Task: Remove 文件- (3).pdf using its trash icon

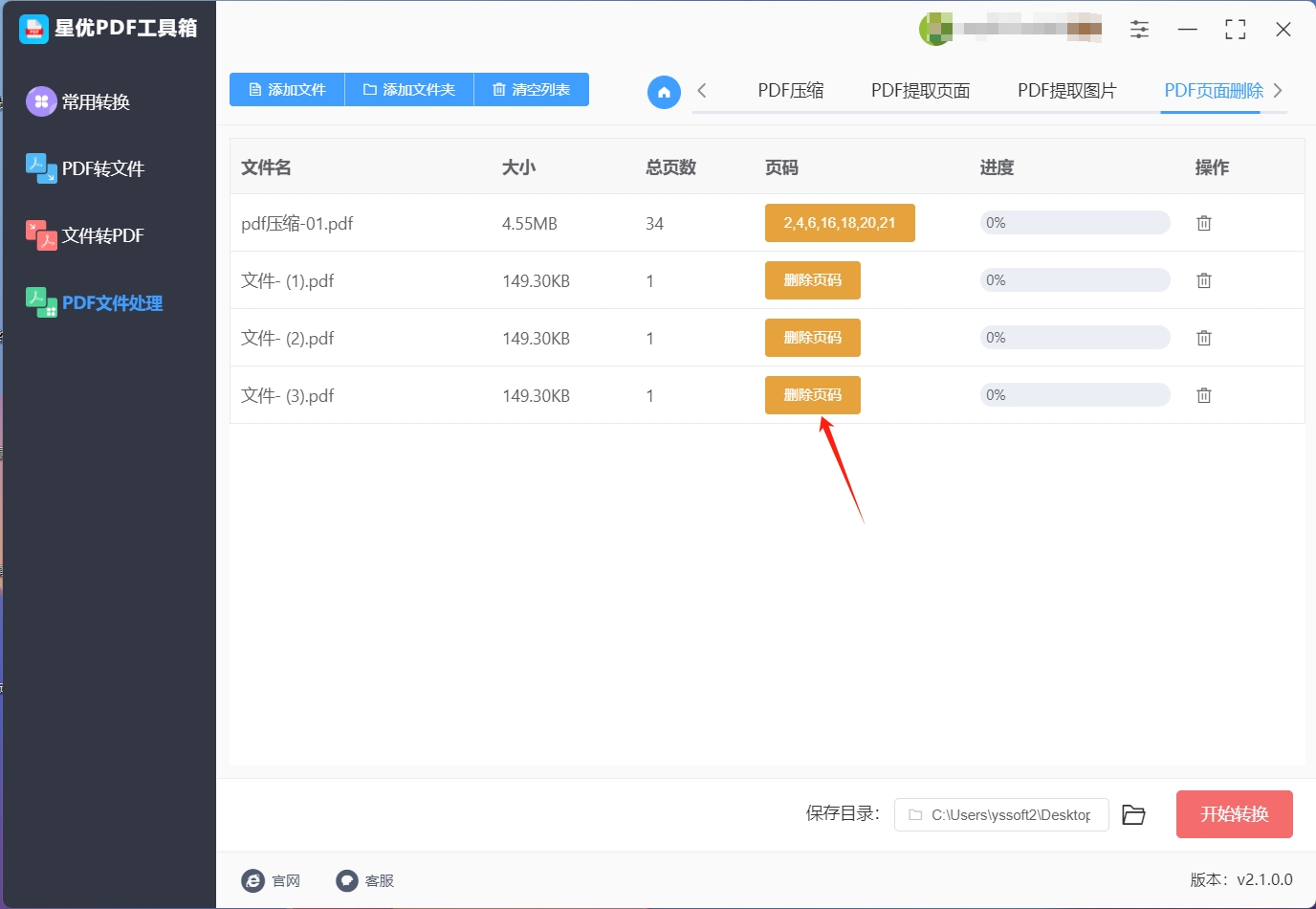Action: coord(1204,395)
